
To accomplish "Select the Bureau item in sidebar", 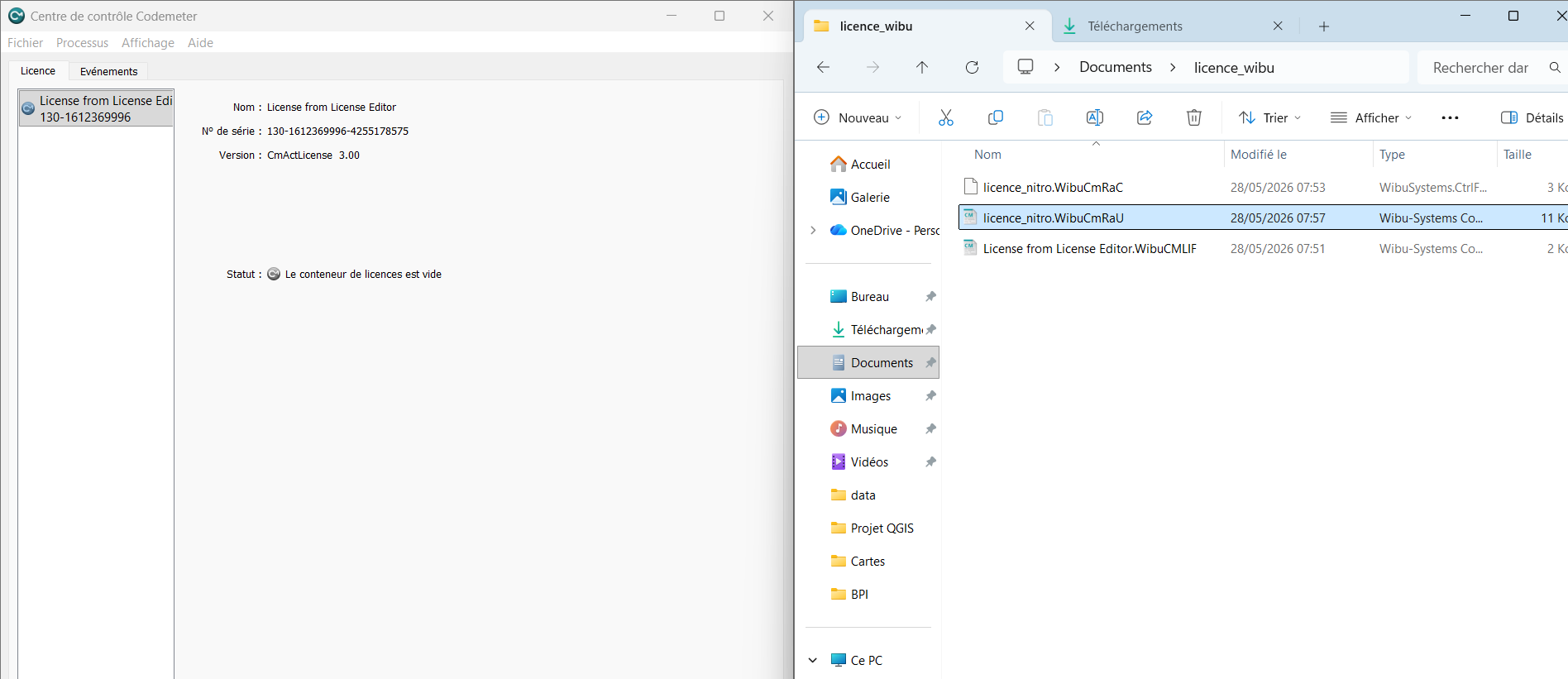I will coord(869,296).
